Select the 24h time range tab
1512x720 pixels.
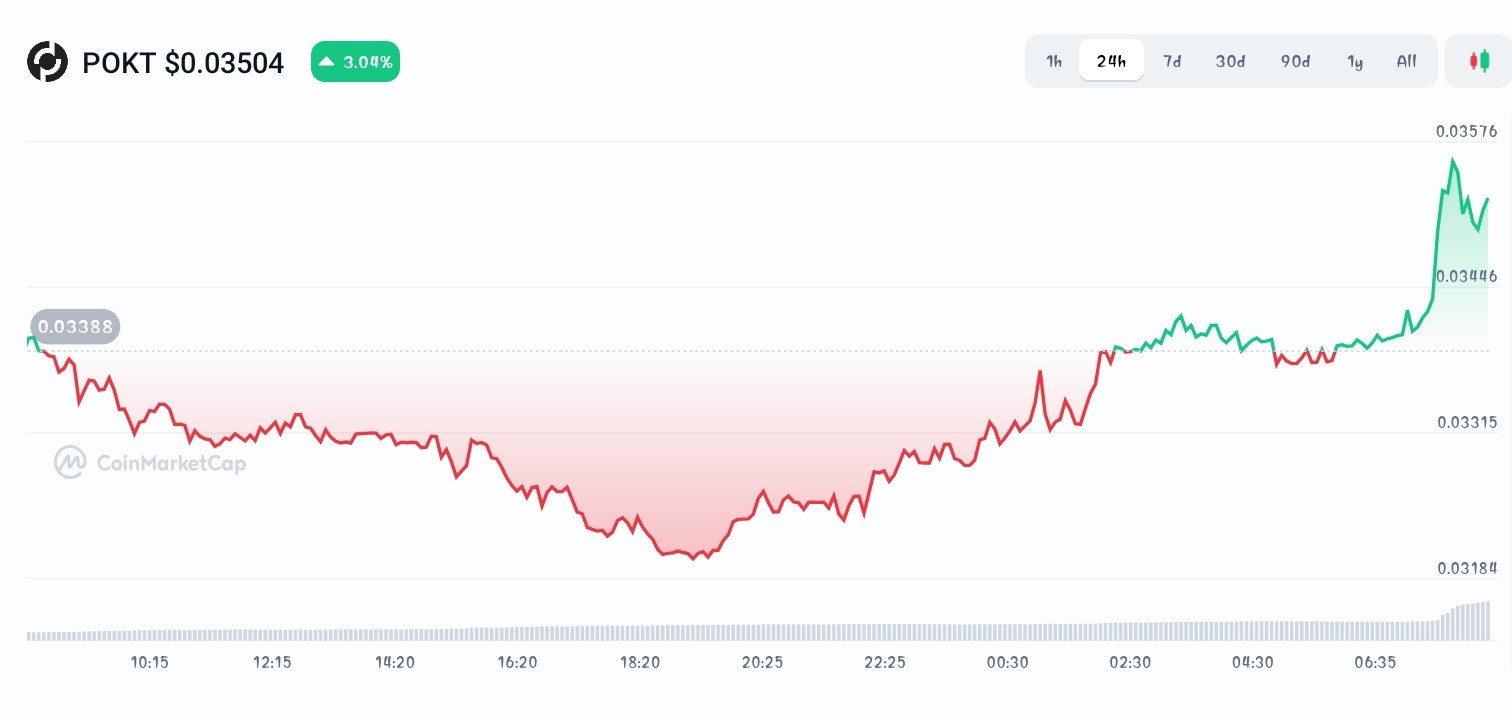1111,61
